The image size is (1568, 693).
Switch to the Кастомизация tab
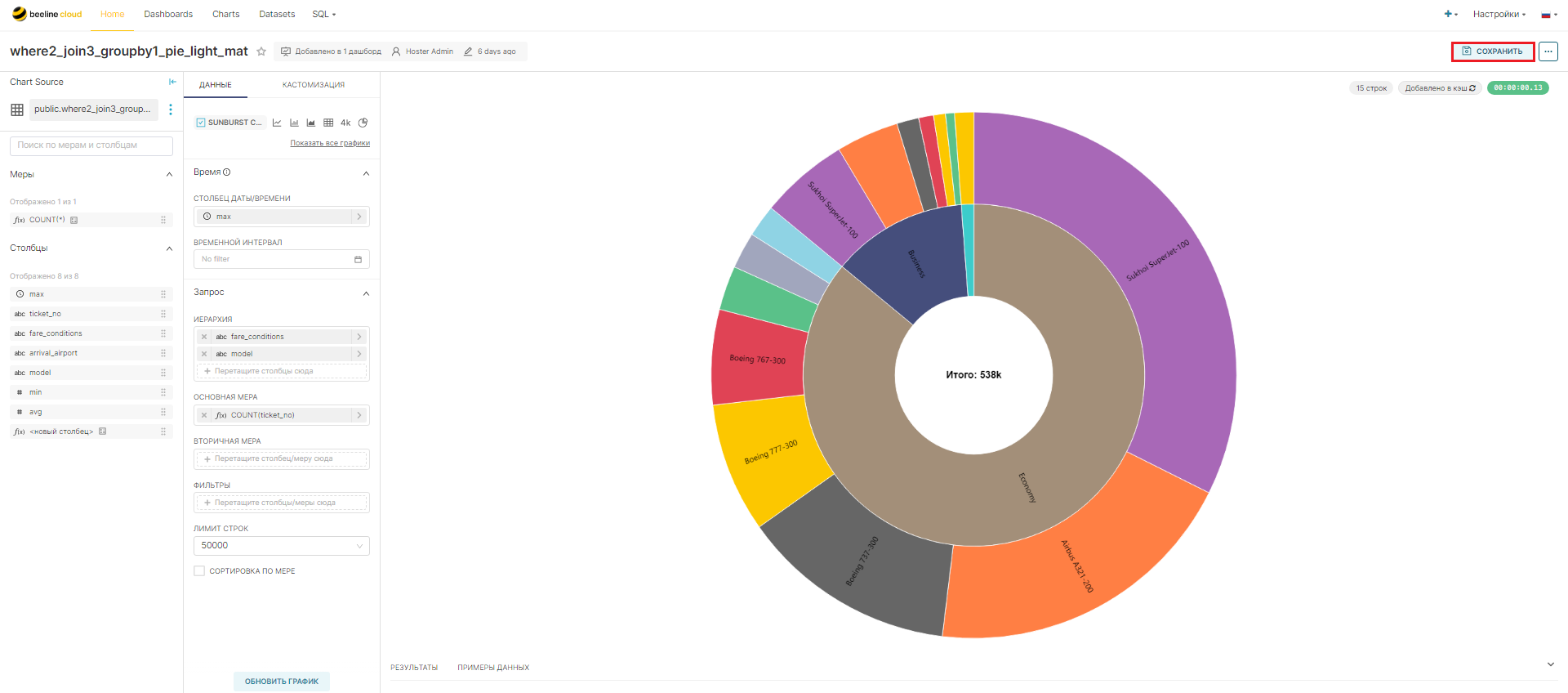pyautogui.click(x=314, y=85)
